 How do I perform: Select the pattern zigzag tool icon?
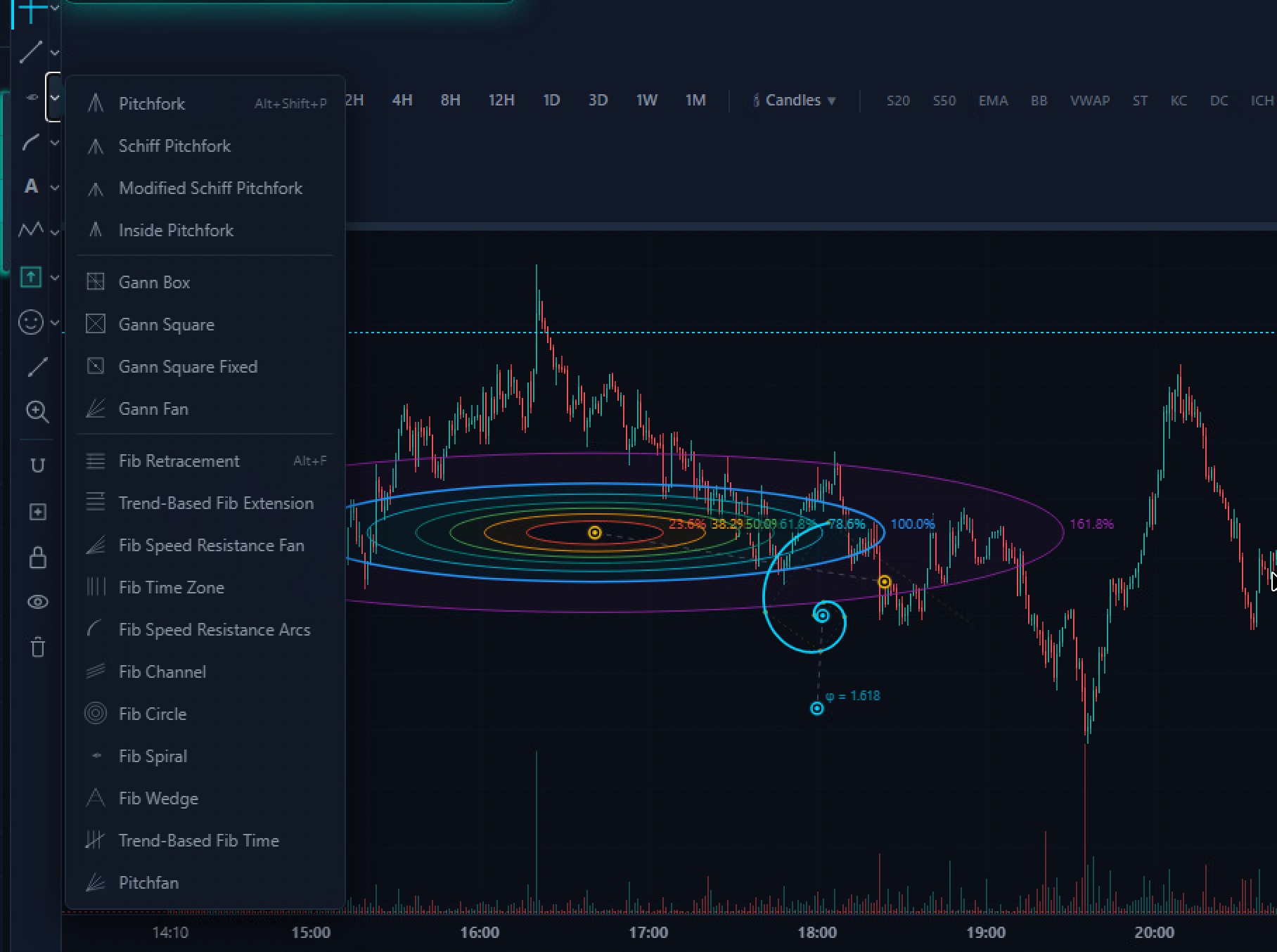(x=30, y=230)
